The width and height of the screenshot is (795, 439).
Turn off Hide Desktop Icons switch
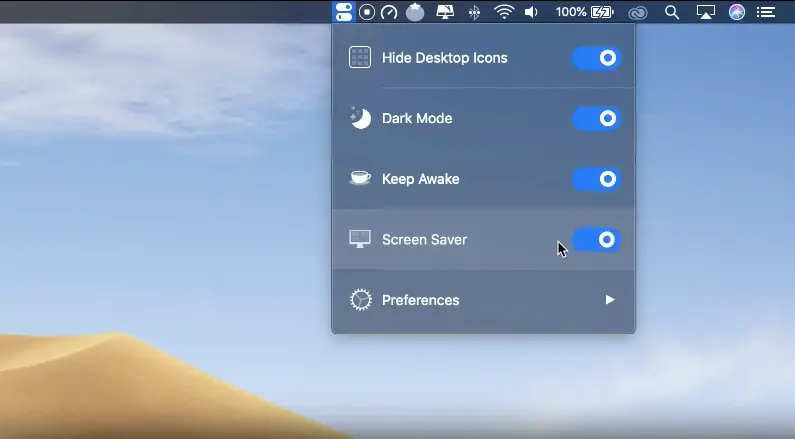click(x=596, y=58)
